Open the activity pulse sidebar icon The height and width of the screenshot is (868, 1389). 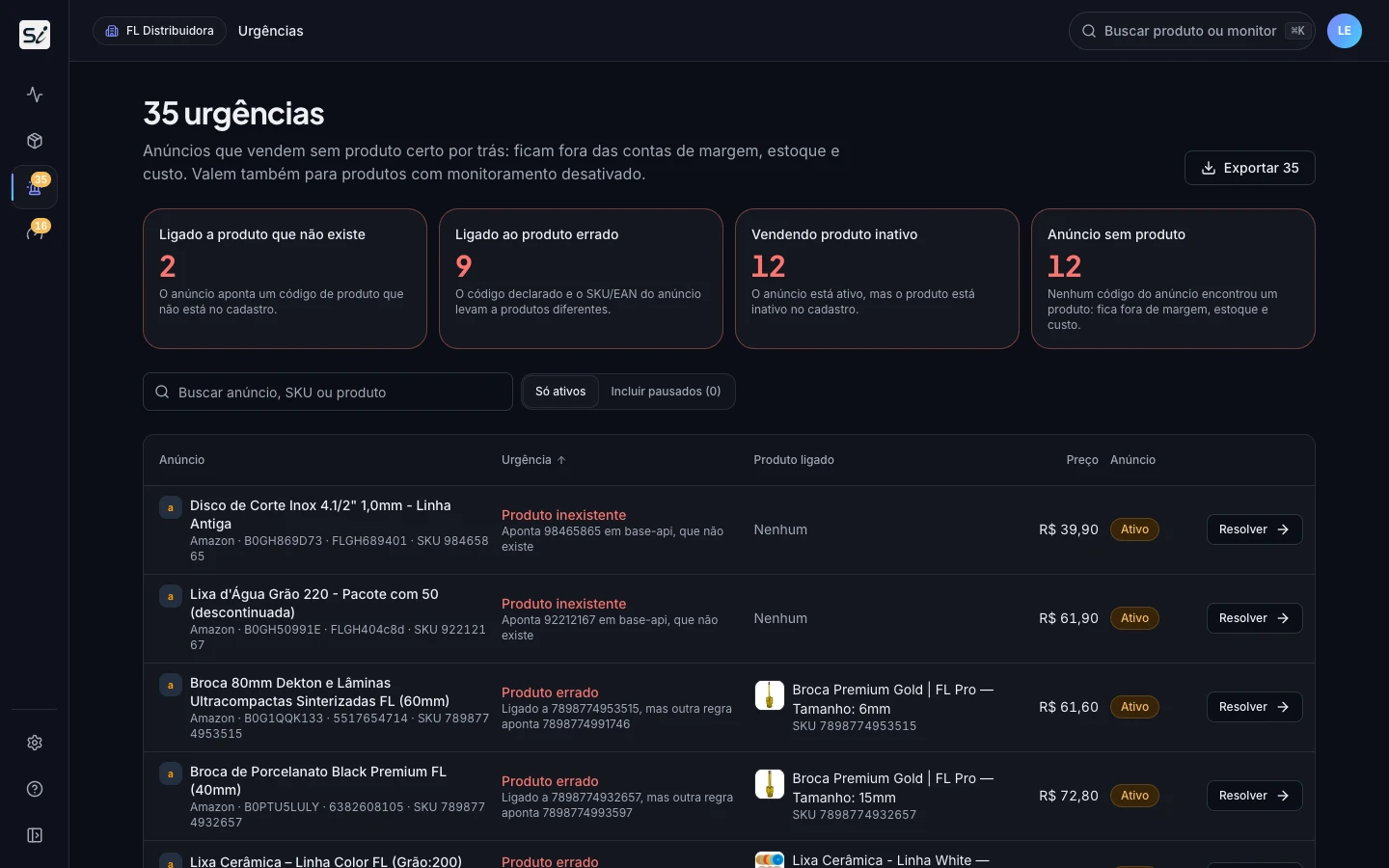click(35, 95)
